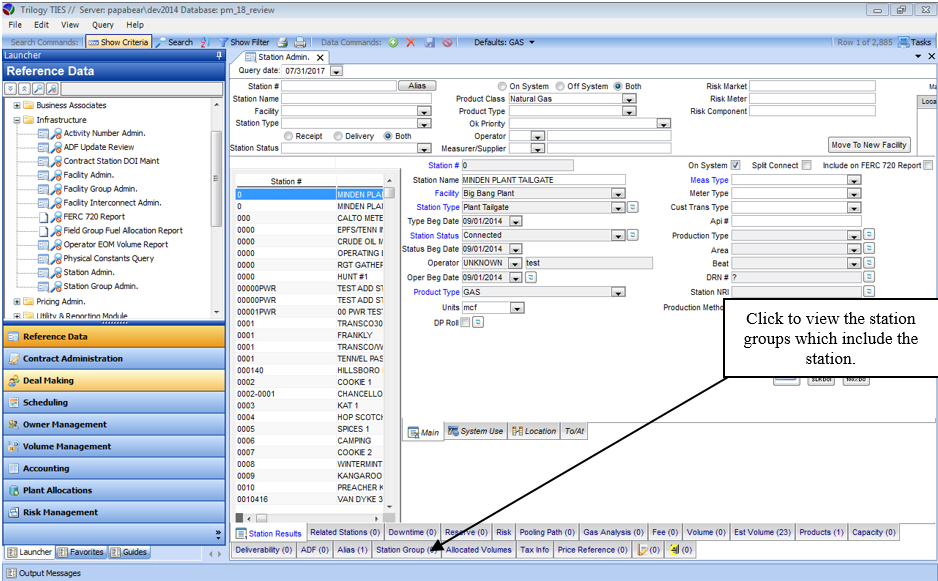938x581 pixels.
Task: Click the Station Name field in the detail form
Action: 543,180
